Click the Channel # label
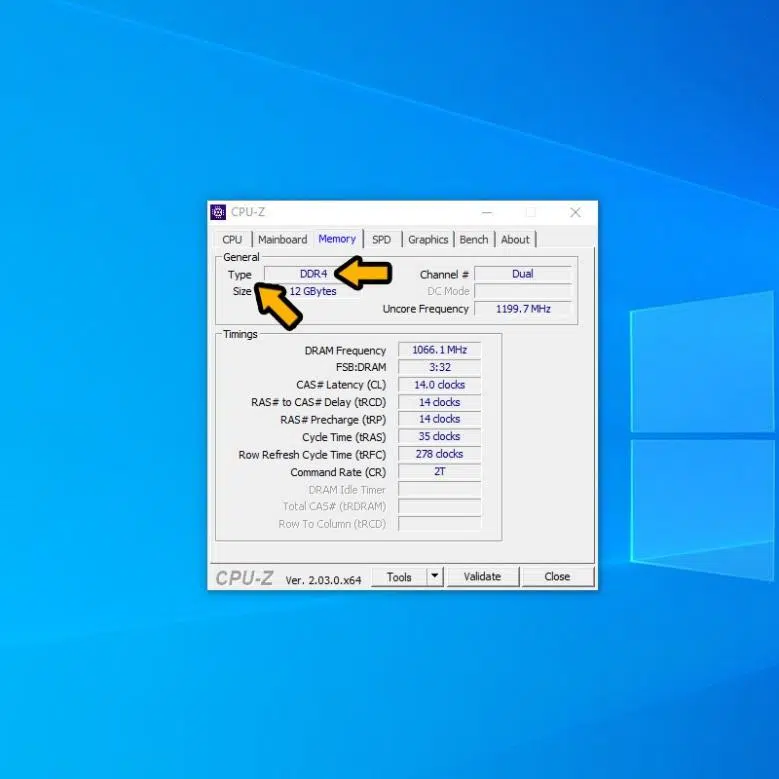This screenshot has height=779, width=779. tap(444, 275)
